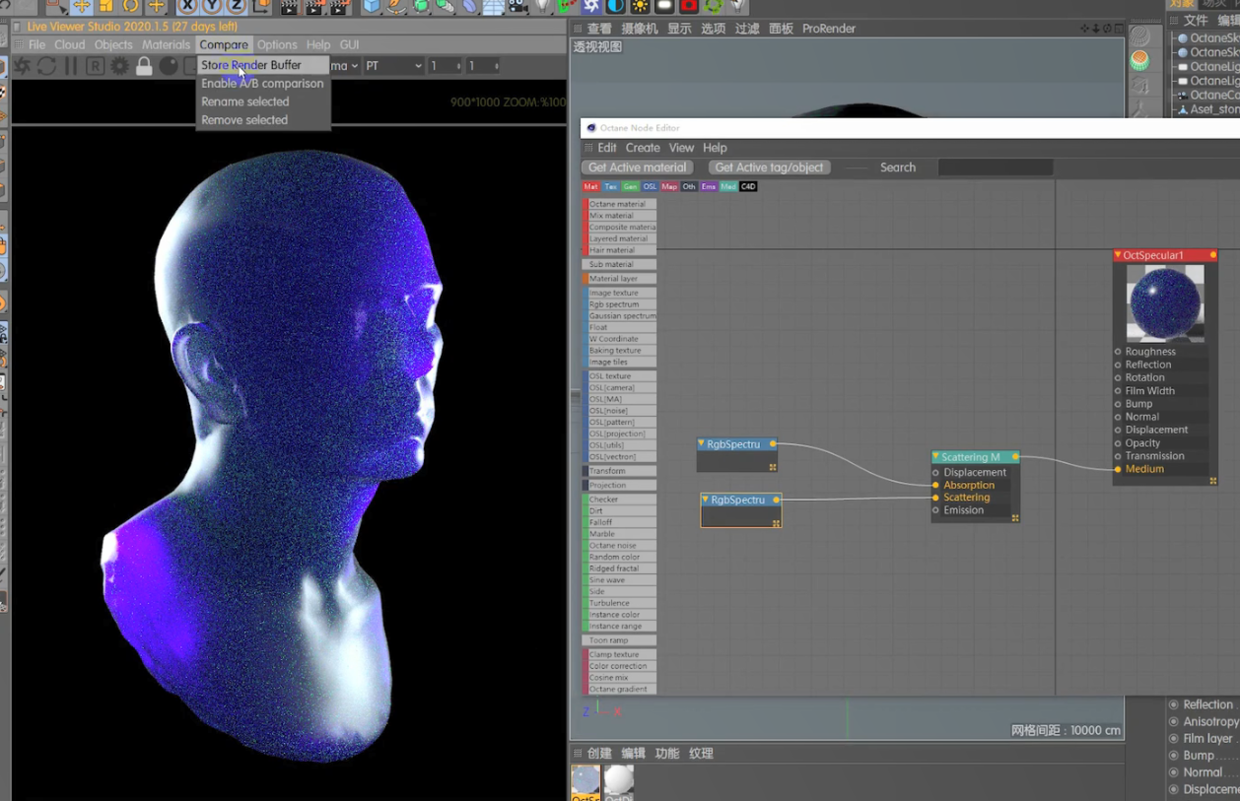Toggle the Tex node filter tag
Screen dimensions: 1240x801
pos(610,187)
